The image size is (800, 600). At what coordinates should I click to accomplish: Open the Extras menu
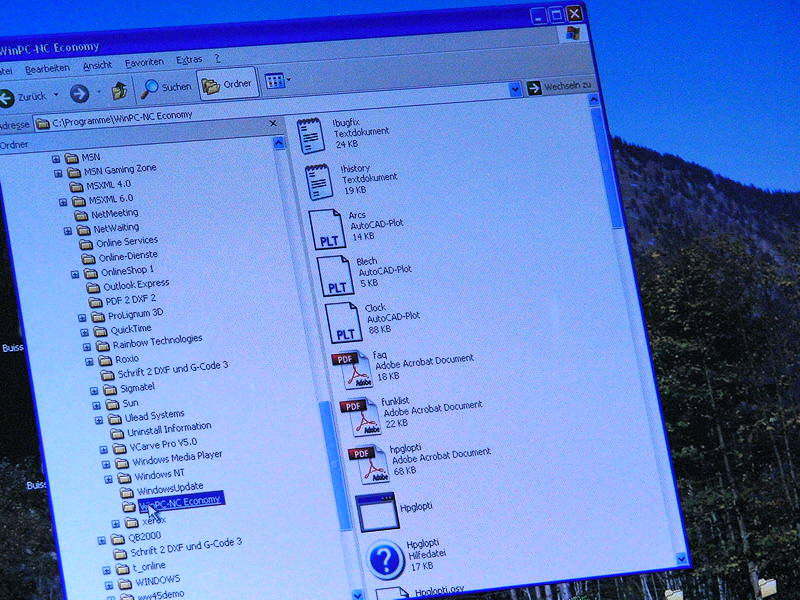(189, 60)
